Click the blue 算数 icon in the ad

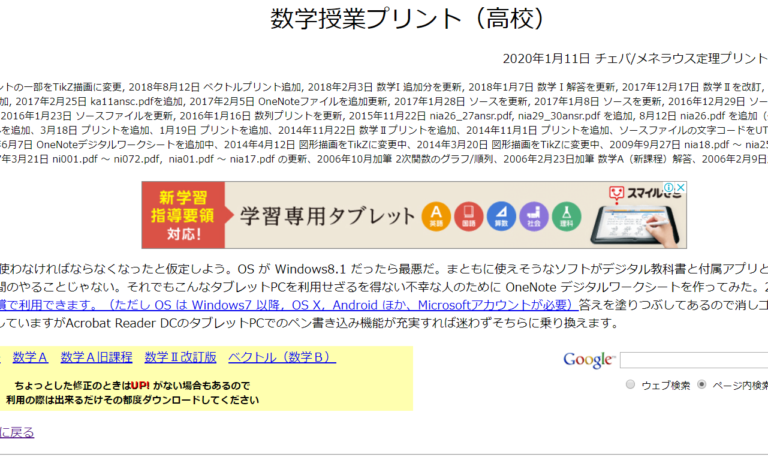[x=501, y=216]
